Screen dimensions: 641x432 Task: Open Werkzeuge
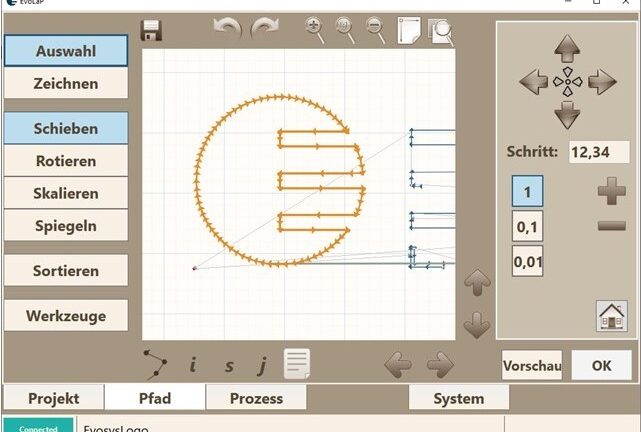coord(66,316)
